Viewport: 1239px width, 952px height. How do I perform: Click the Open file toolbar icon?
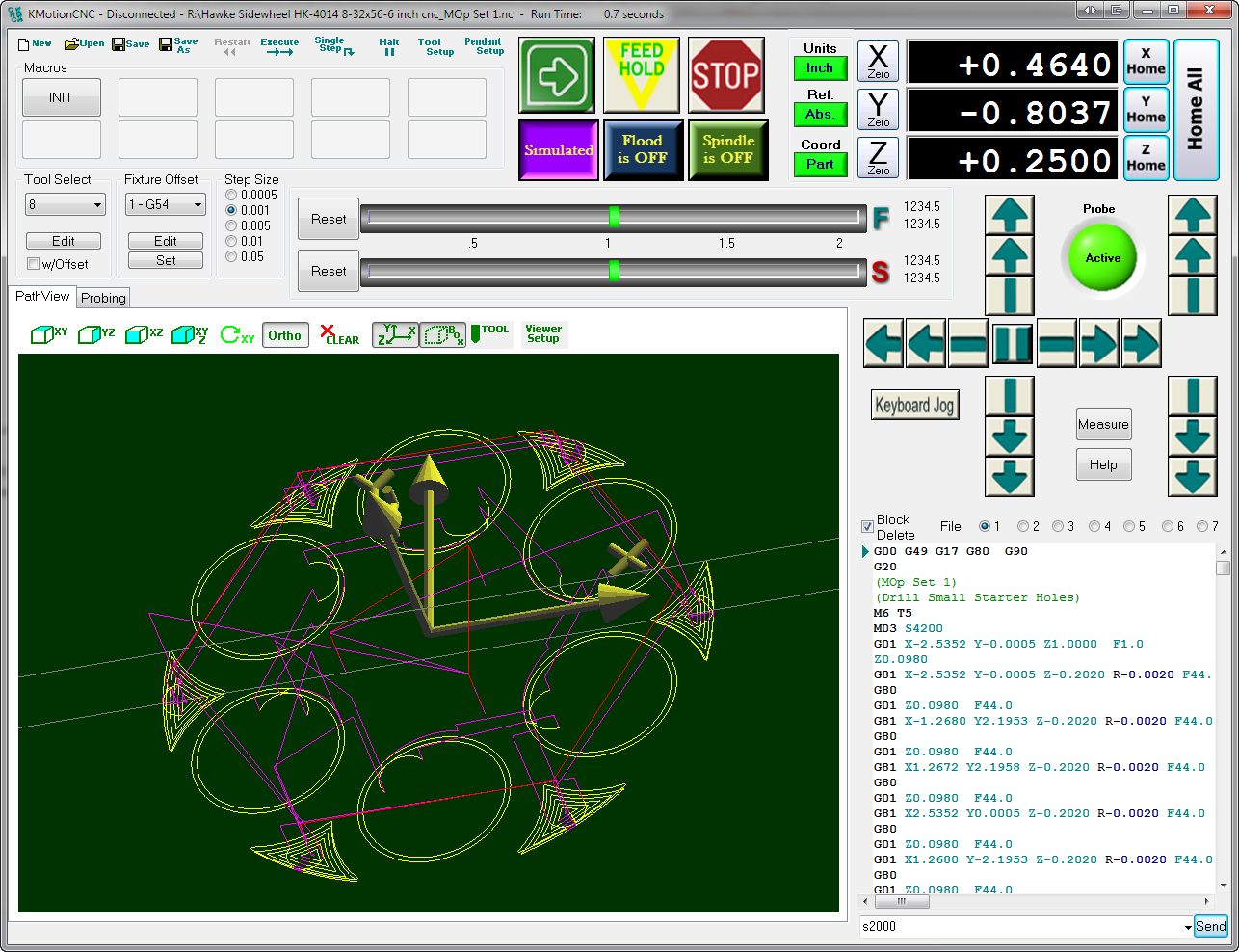(x=84, y=44)
